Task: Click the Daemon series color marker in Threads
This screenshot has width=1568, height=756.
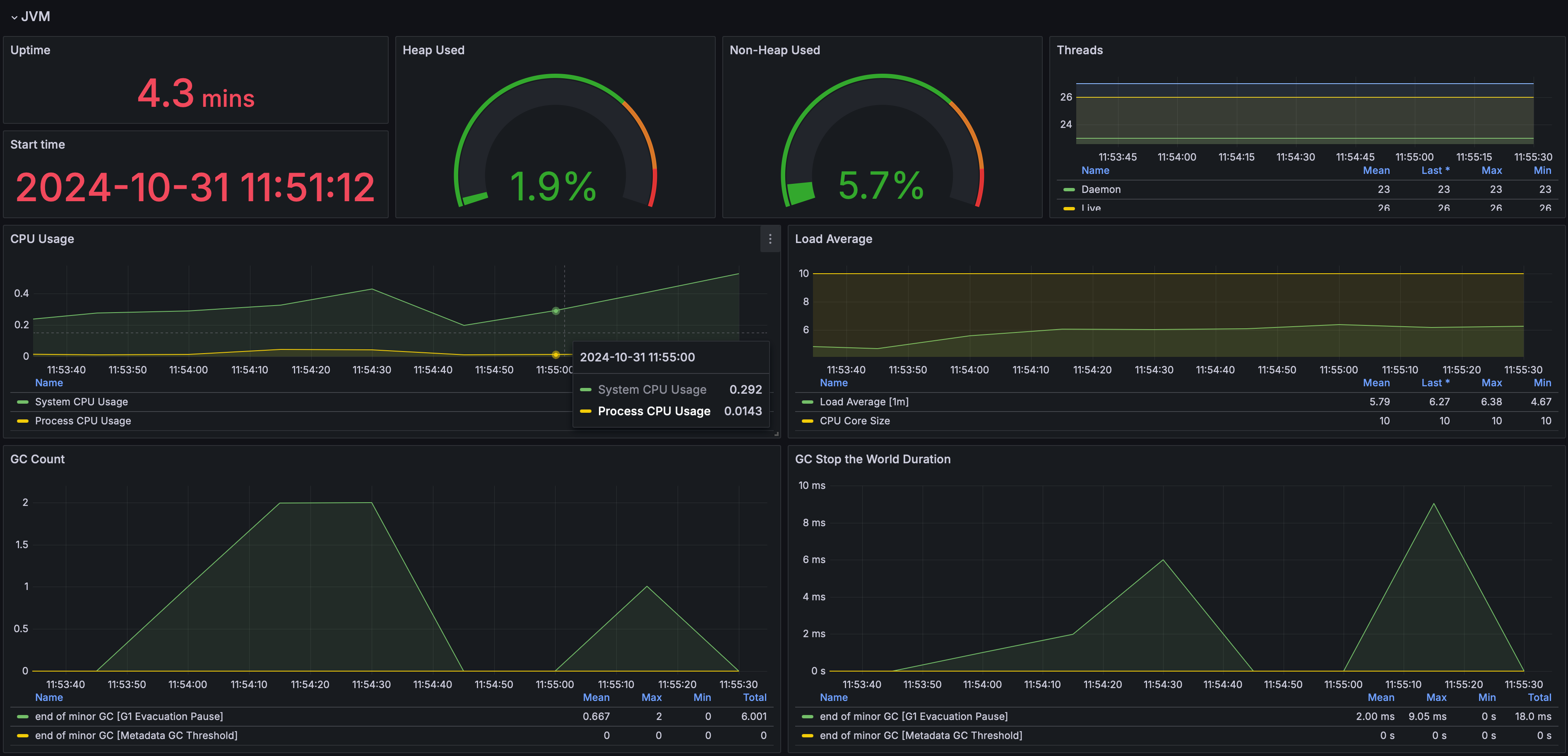Action: (x=1070, y=189)
